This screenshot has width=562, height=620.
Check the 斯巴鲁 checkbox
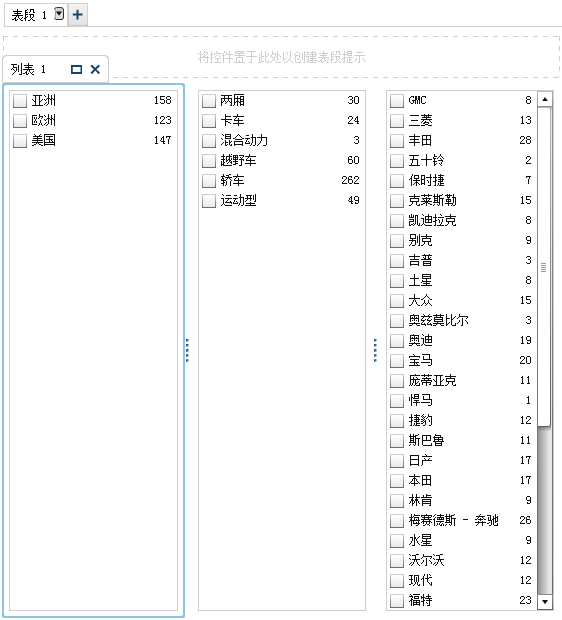[x=397, y=440]
